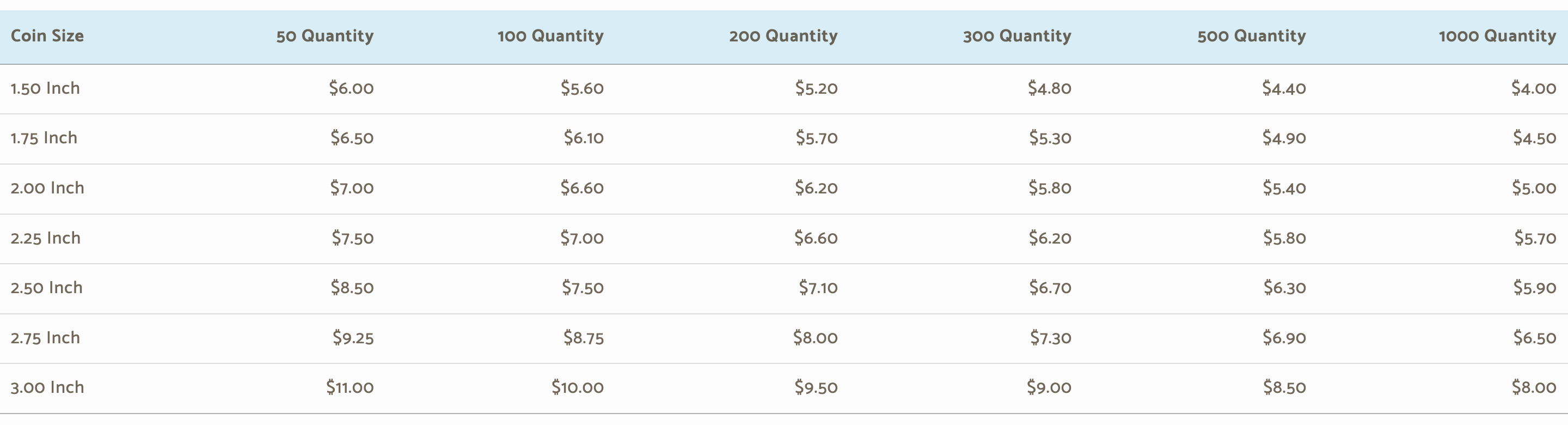1568x425 pixels.
Task: Click the 1000 Quantity header
Action: [1497, 36]
